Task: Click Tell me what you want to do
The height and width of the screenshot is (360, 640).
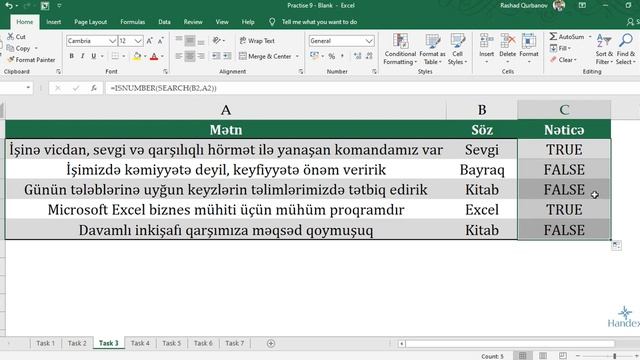Action: pyautogui.click(x=319, y=22)
